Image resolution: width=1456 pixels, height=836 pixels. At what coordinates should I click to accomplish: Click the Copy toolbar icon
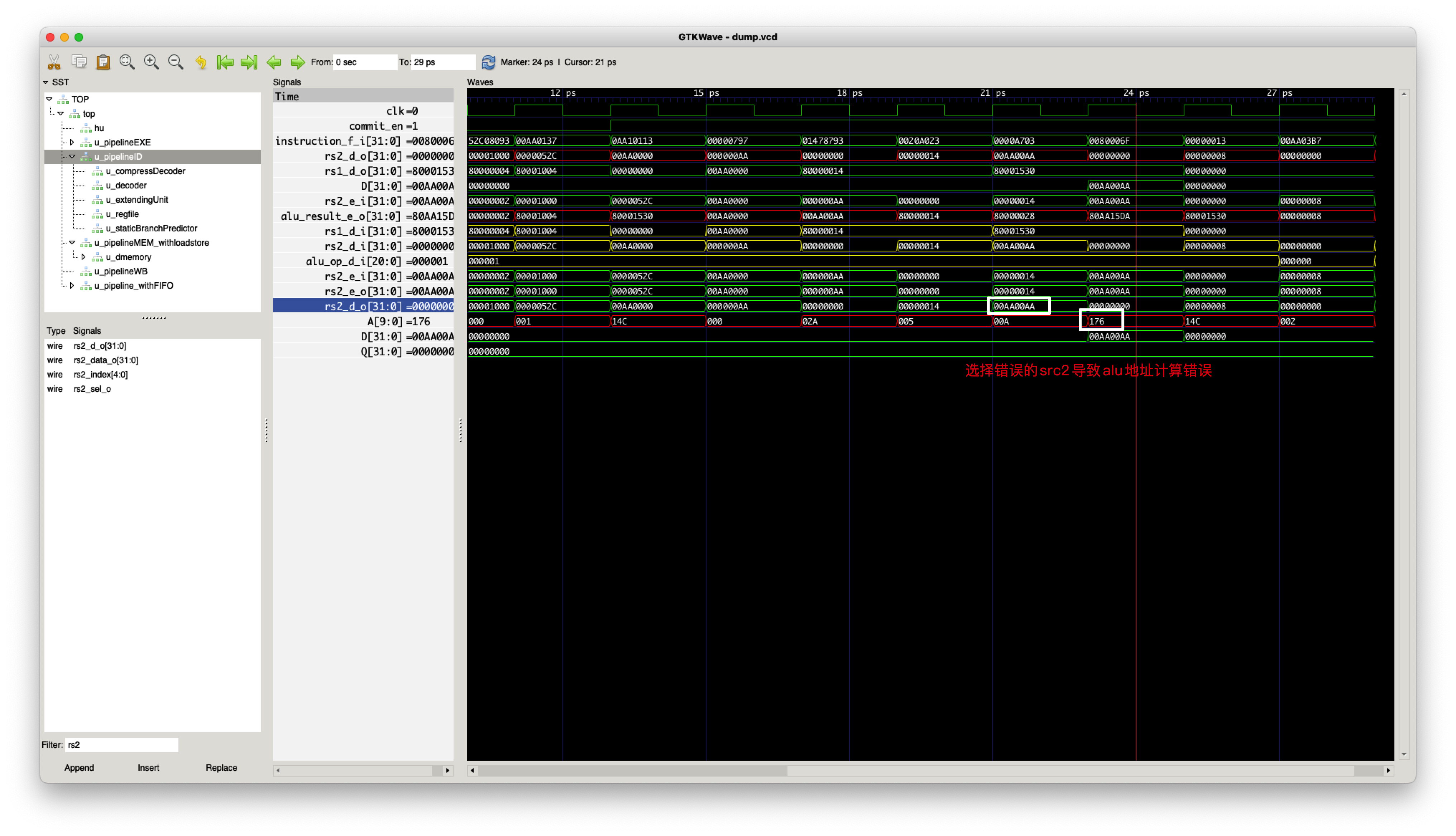79,62
